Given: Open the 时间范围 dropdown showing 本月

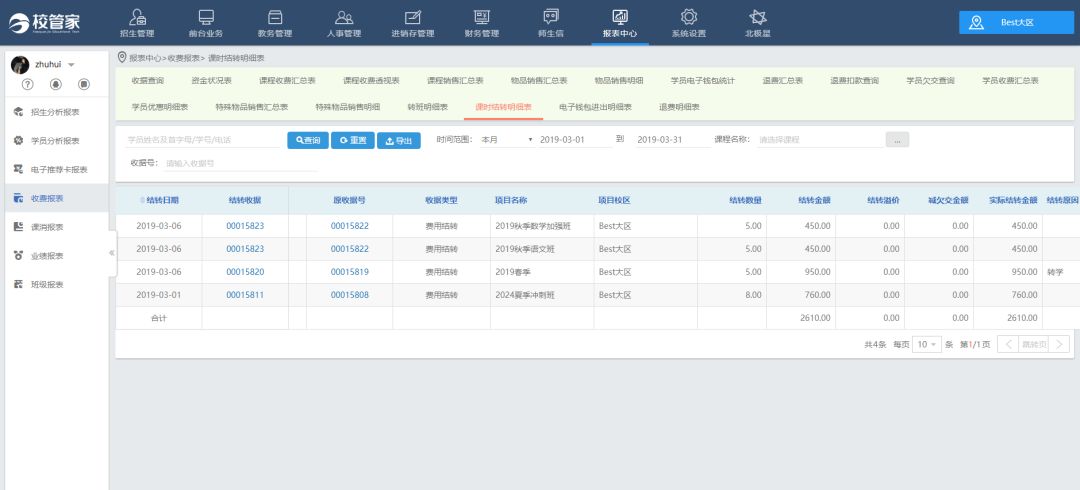Looking at the screenshot, I should (506, 140).
